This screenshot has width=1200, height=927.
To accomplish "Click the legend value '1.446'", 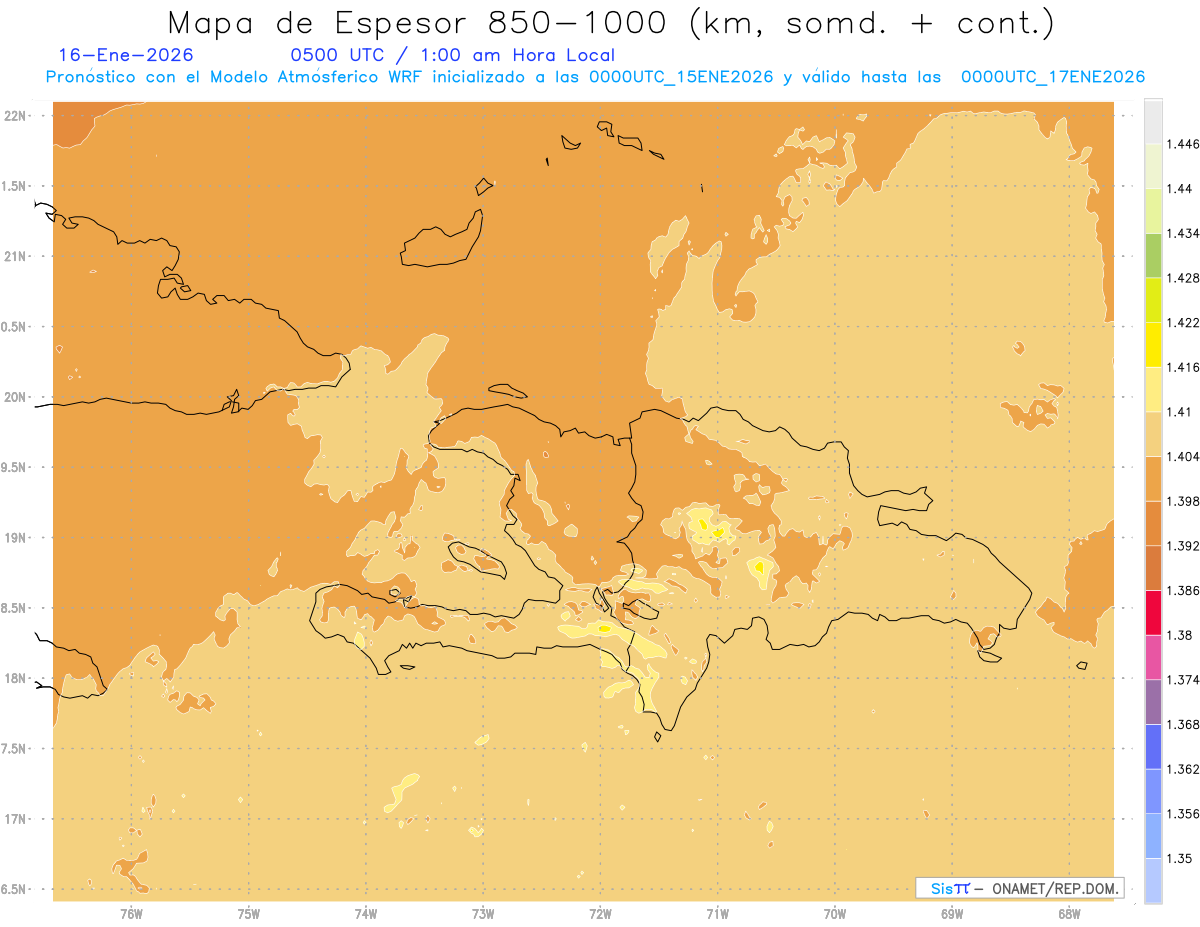I will click(1183, 144).
